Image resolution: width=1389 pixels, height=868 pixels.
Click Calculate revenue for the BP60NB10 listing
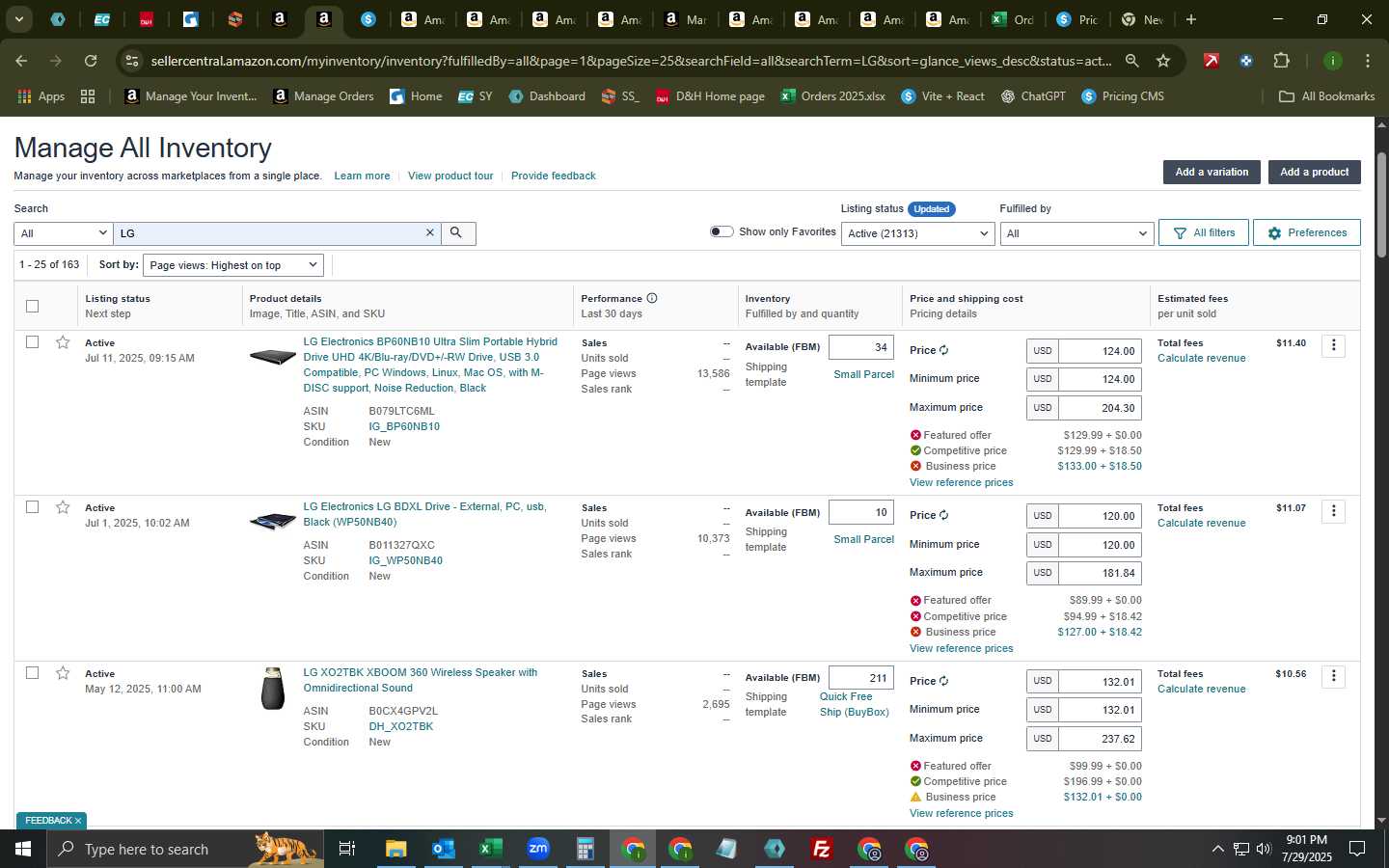[x=1201, y=358]
